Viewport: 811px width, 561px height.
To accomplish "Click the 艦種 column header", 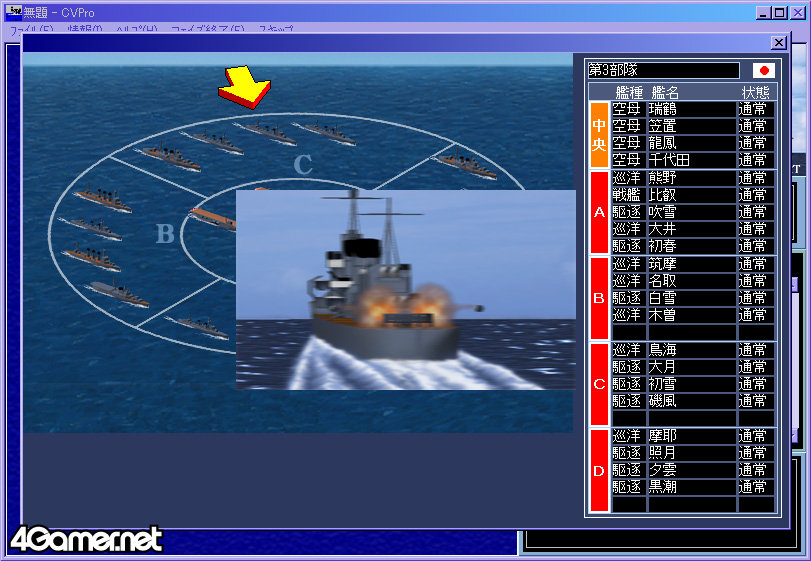I will (x=629, y=93).
